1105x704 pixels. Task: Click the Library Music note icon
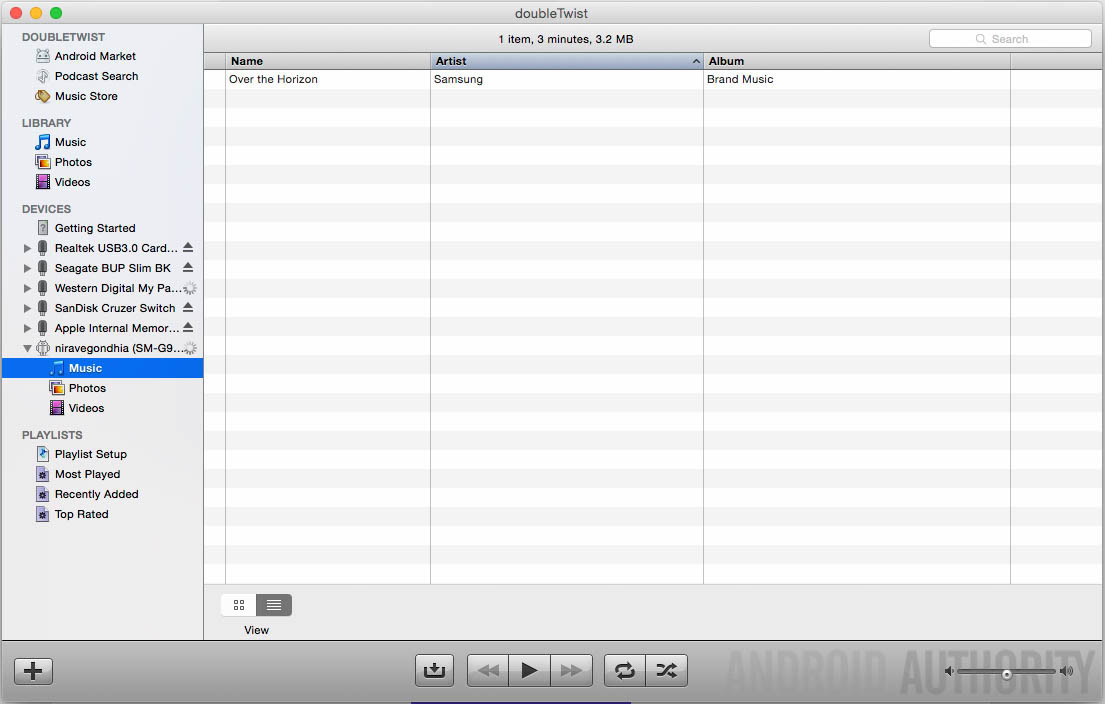[x=43, y=142]
